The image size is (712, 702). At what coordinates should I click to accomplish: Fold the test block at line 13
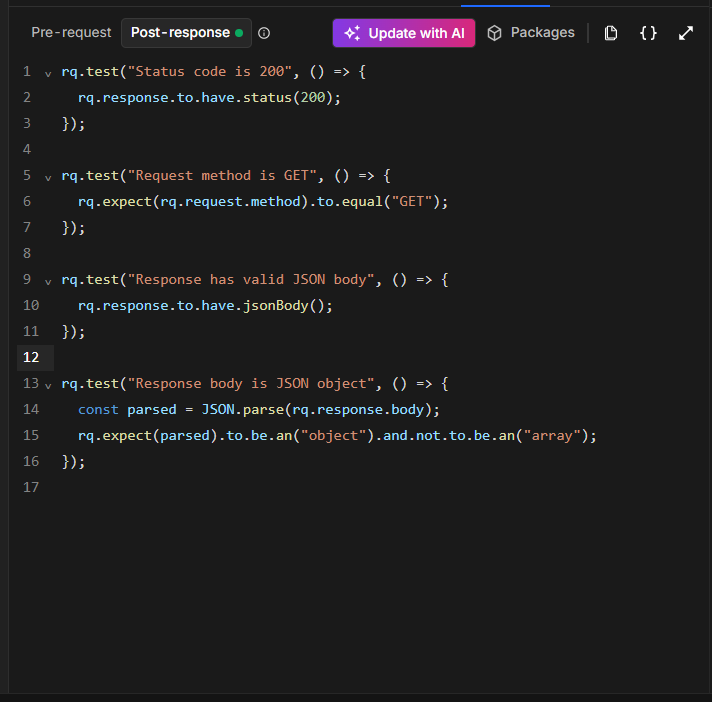pyautogui.click(x=48, y=386)
